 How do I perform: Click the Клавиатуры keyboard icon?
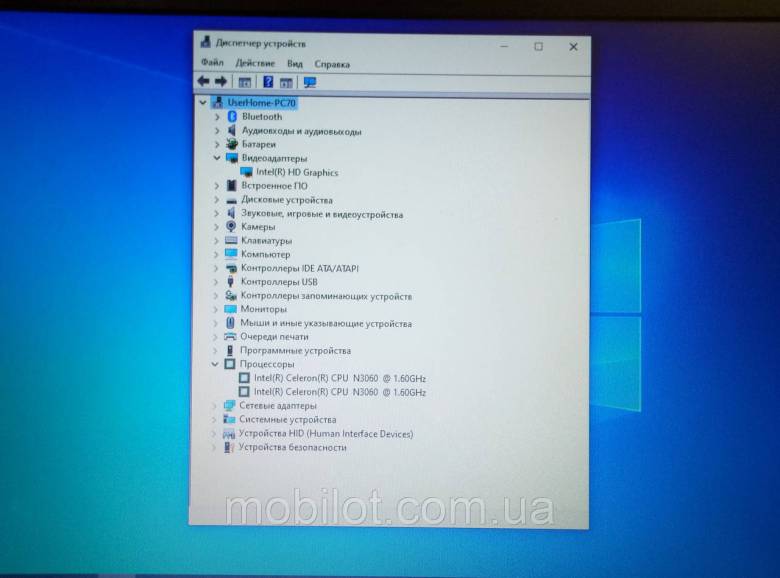click(x=231, y=240)
